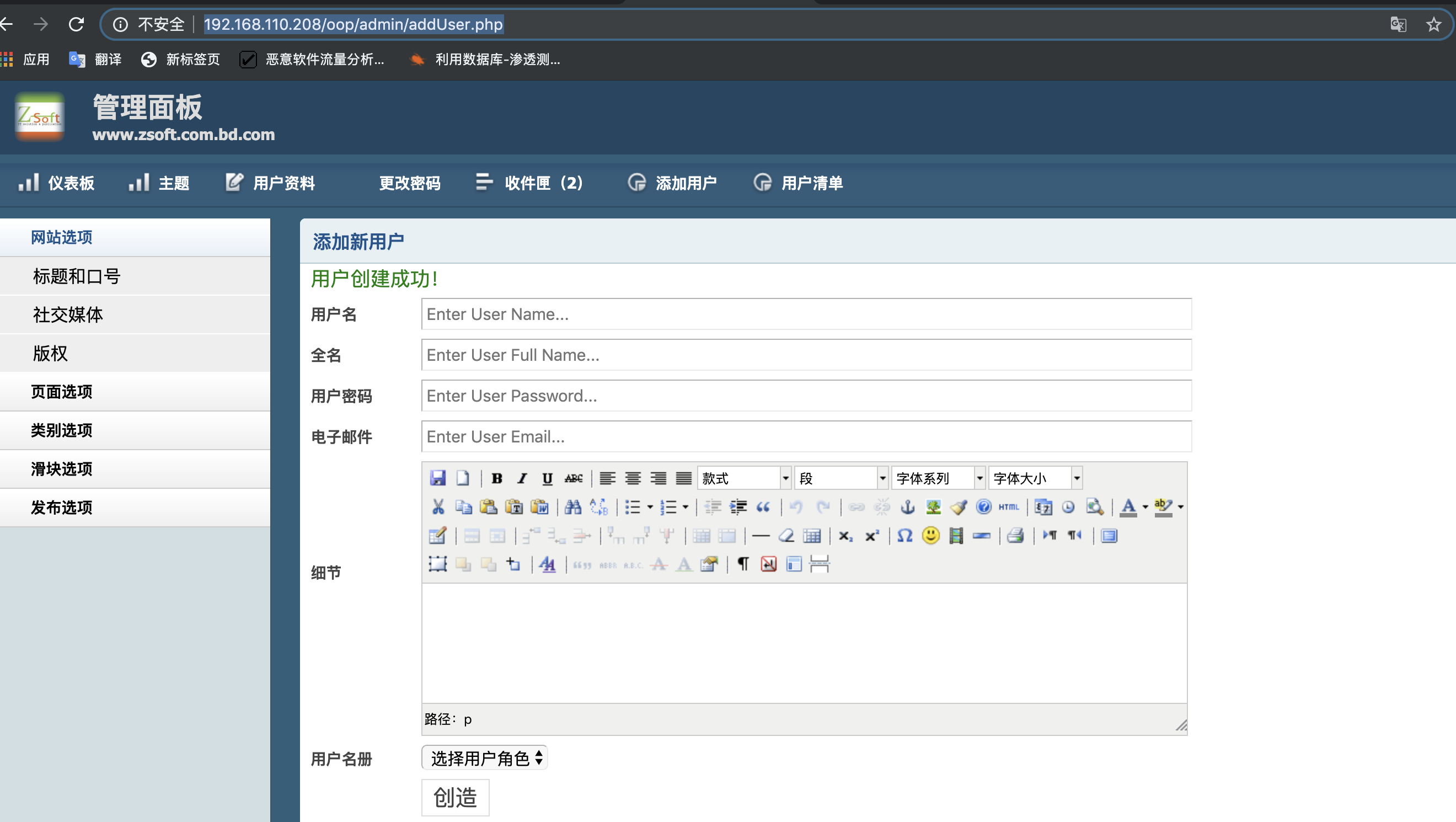1456x822 pixels.
Task: Click the Cut scissors icon
Action: pos(438,507)
